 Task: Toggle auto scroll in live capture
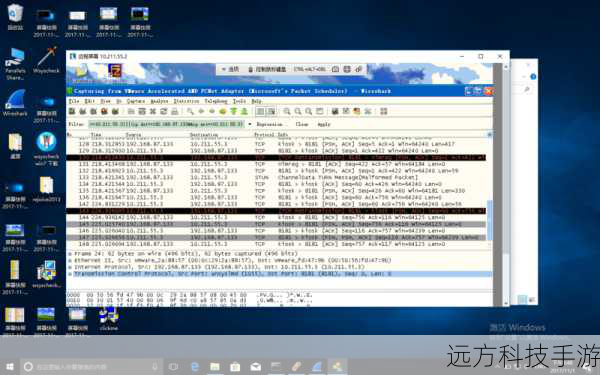point(271,111)
